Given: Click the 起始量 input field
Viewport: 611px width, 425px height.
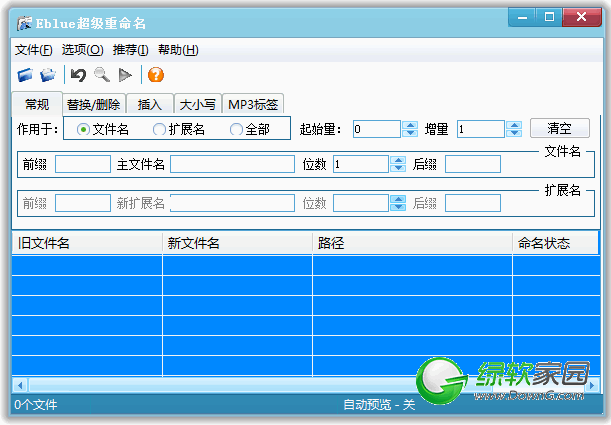Looking at the screenshot, I should pos(377,129).
